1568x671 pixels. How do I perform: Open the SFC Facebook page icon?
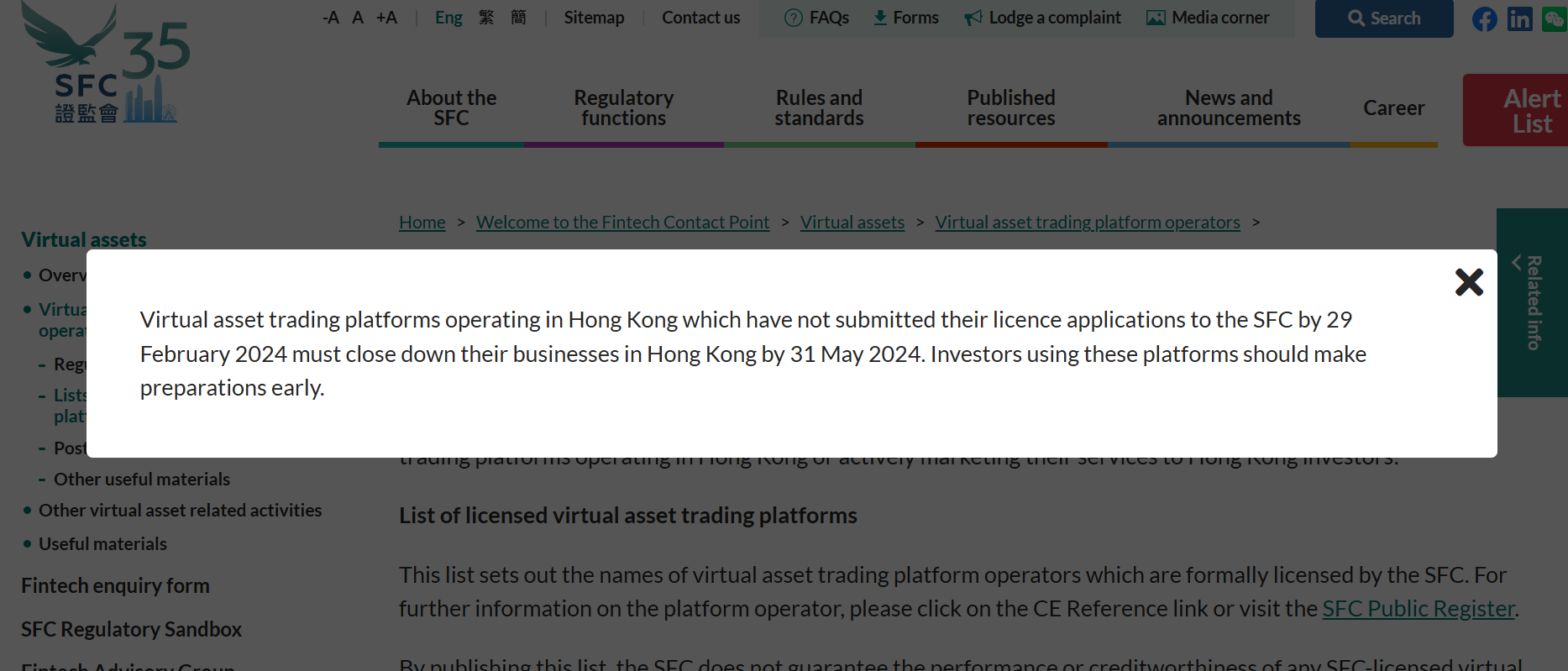[1484, 19]
